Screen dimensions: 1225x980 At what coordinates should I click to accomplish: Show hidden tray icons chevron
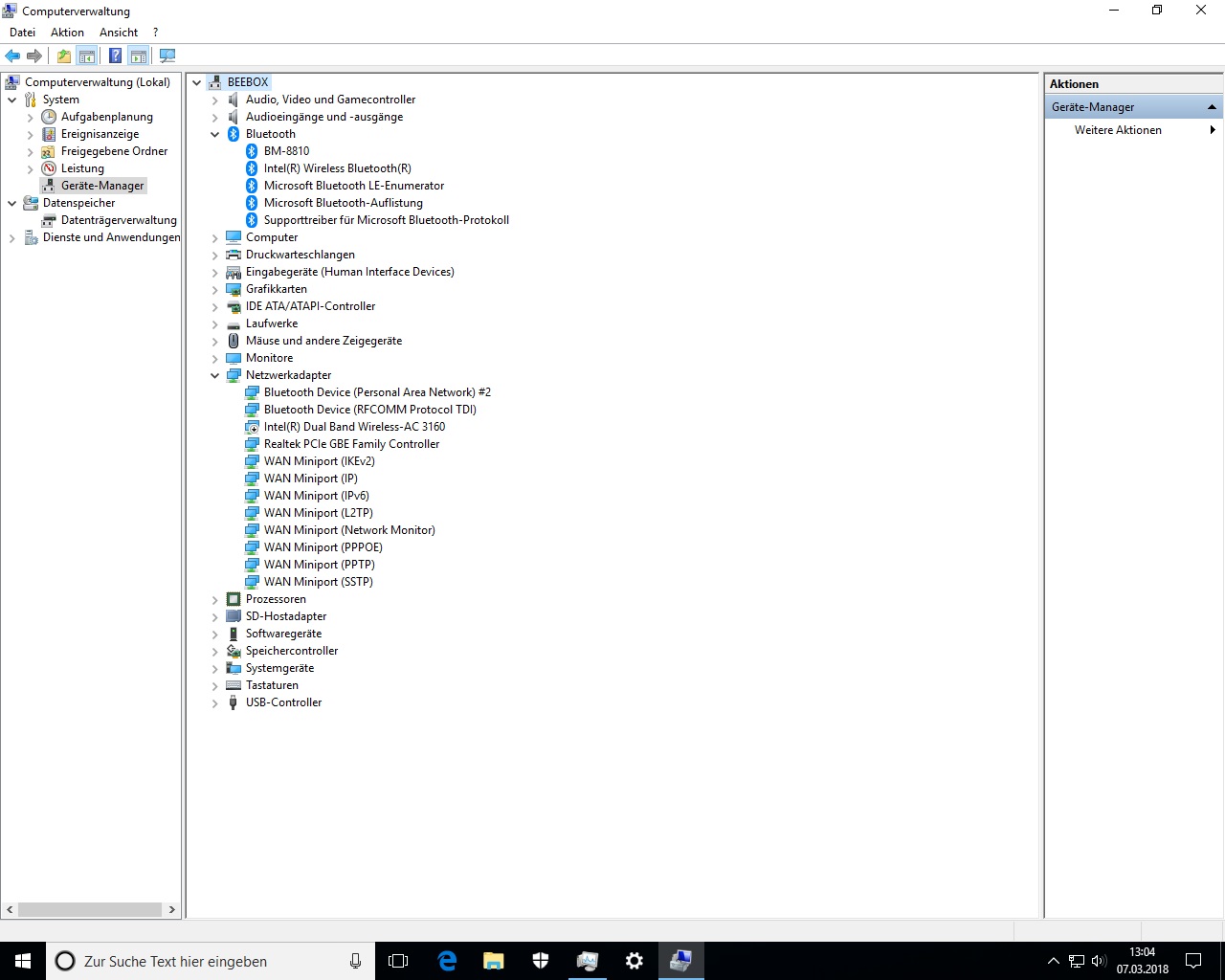(1054, 961)
